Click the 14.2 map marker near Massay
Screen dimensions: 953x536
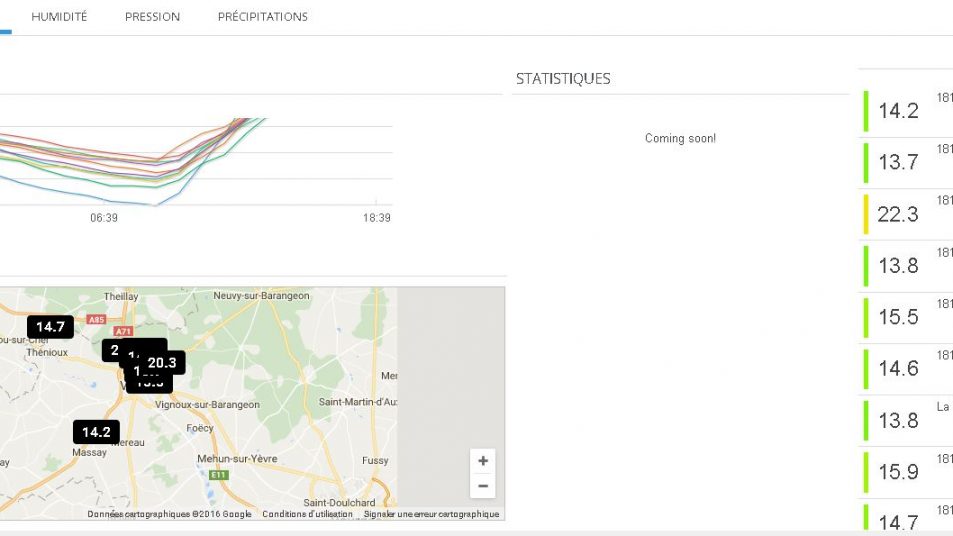[96, 432]
